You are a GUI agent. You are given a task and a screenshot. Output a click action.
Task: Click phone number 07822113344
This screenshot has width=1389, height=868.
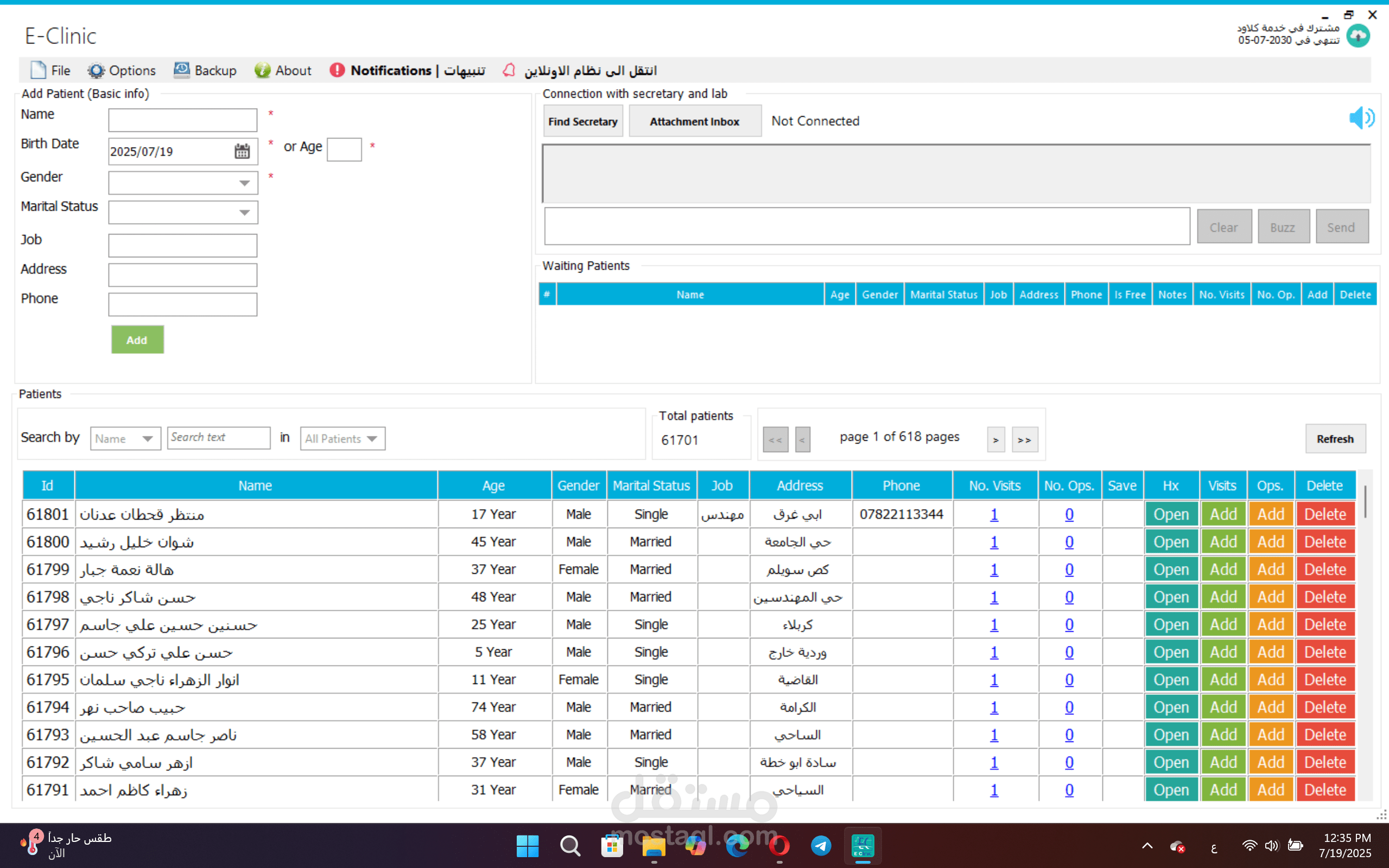click(901, 515)
